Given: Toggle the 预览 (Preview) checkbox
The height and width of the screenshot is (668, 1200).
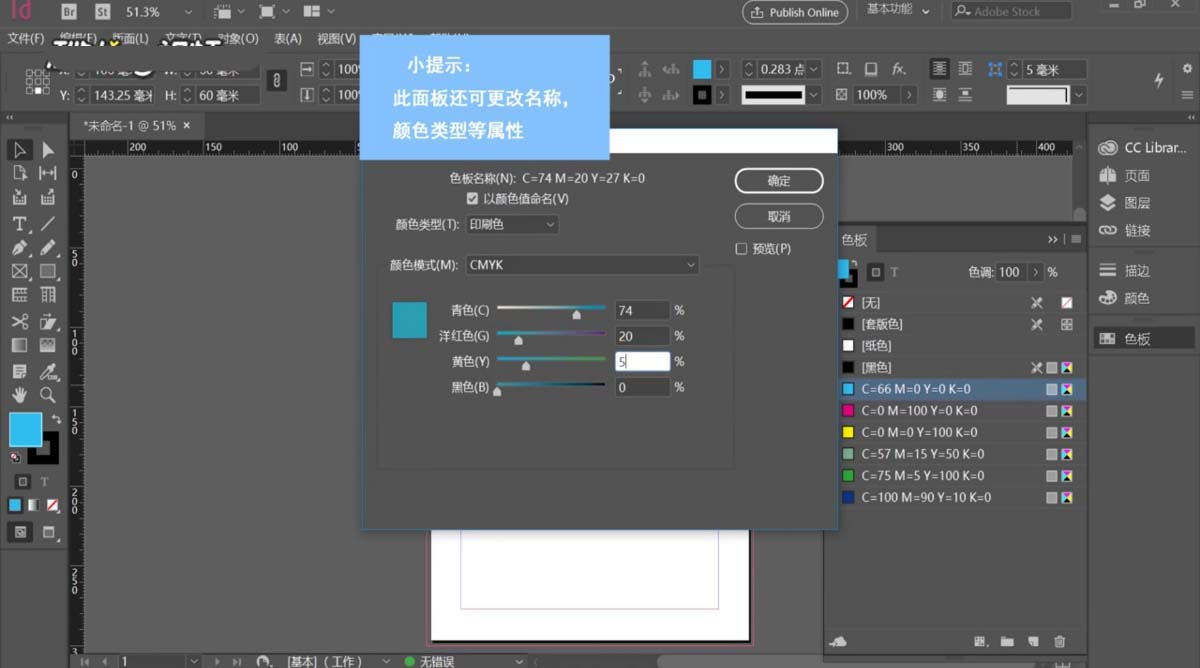Looking at the screenshot, I should (741, 248).
